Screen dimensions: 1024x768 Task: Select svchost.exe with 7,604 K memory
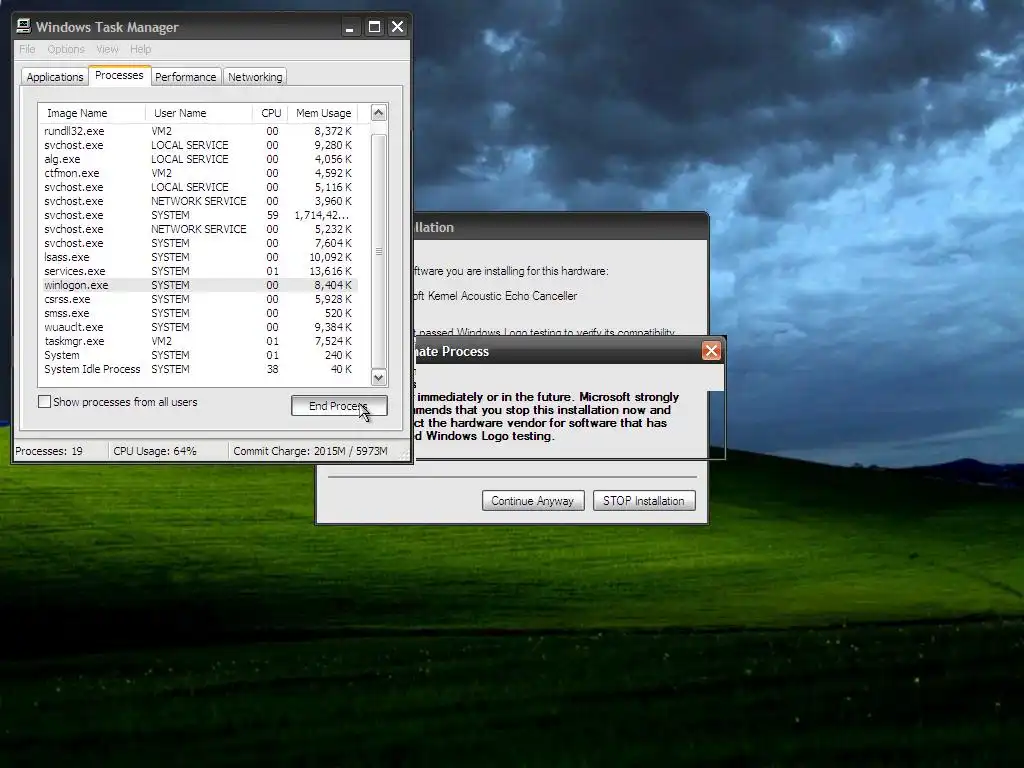[199, 244]
